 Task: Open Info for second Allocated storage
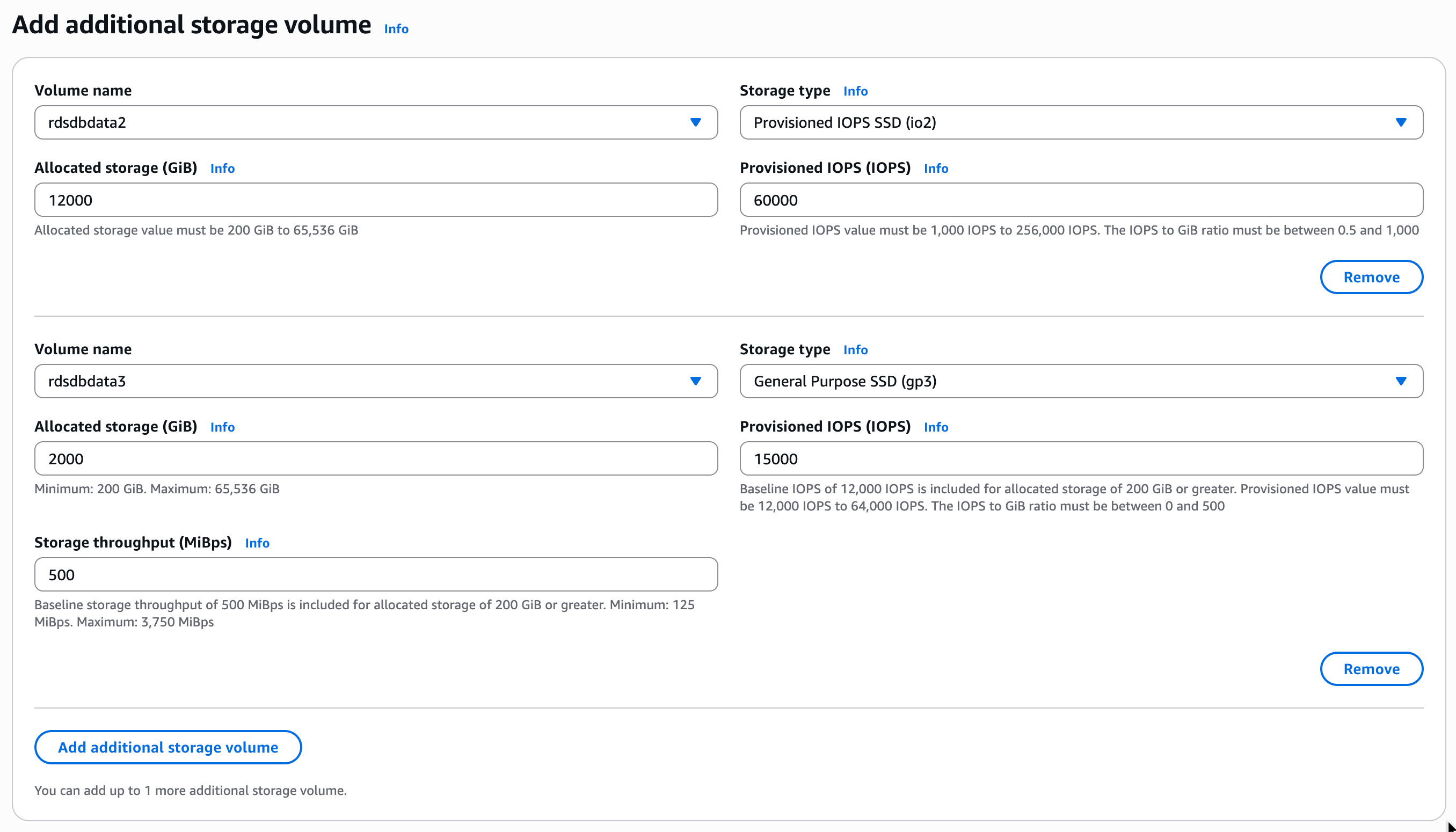[x=222, y=427]
